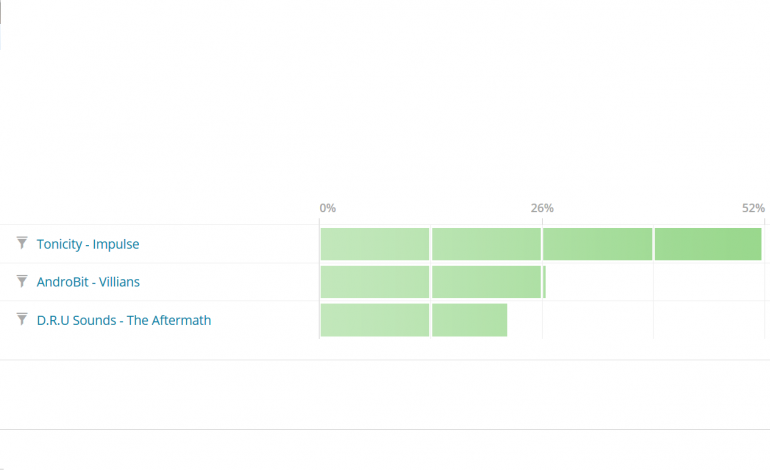This screenshot has width=770, height=470.
Task: Click second segment of AndroBit bar
Action: point(486,282)
